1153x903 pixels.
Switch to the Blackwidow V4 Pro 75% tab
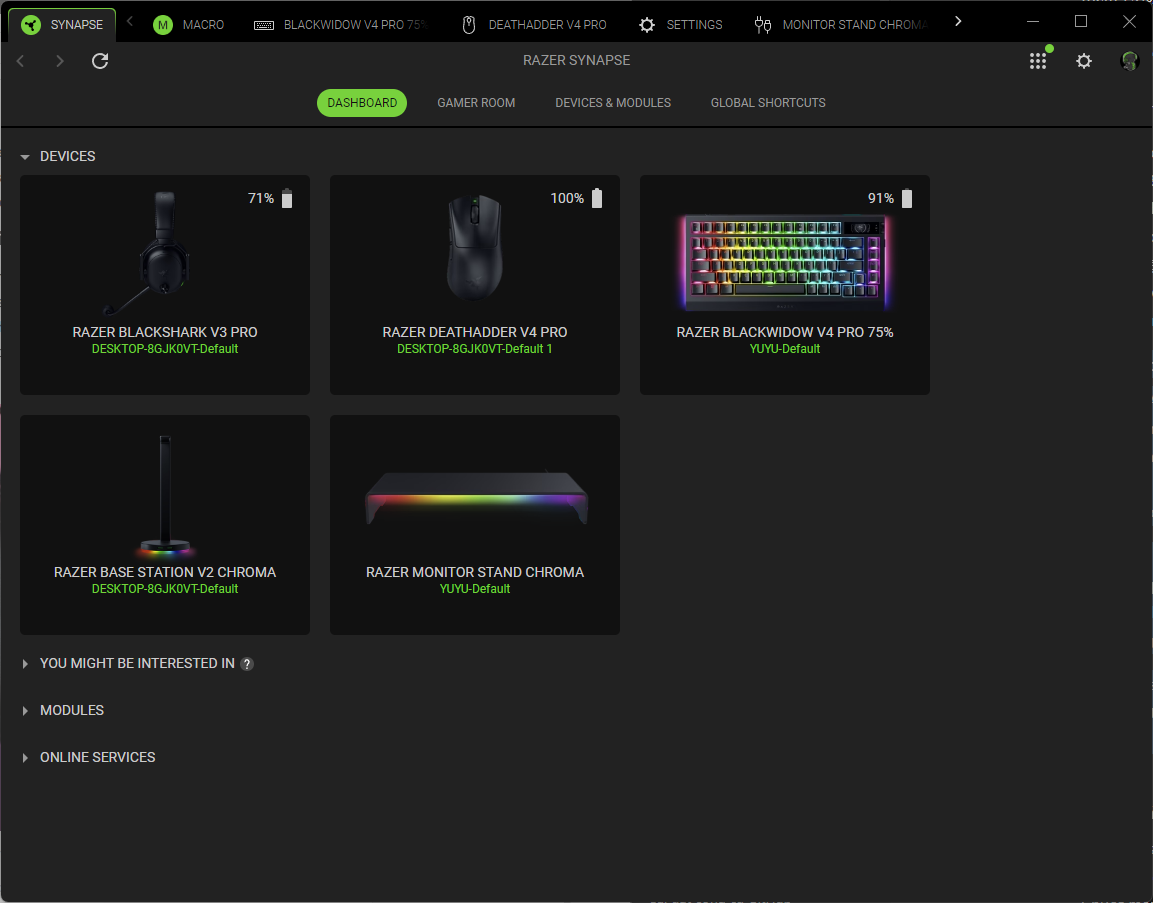341,25
